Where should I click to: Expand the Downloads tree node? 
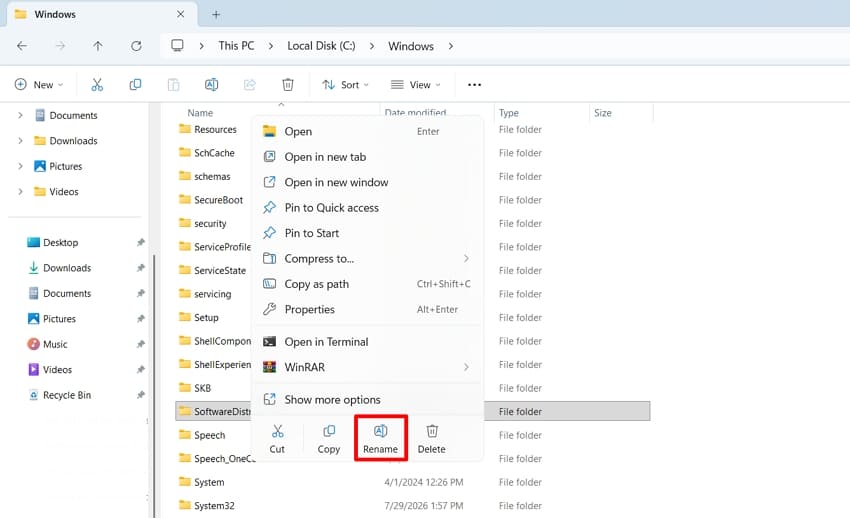tap(20, 140)
